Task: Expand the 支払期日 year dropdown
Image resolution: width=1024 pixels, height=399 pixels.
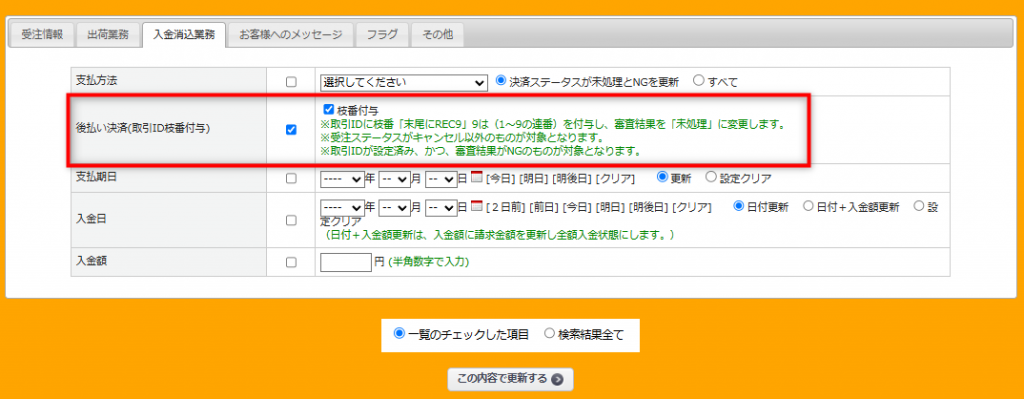Action: [343, 178]
